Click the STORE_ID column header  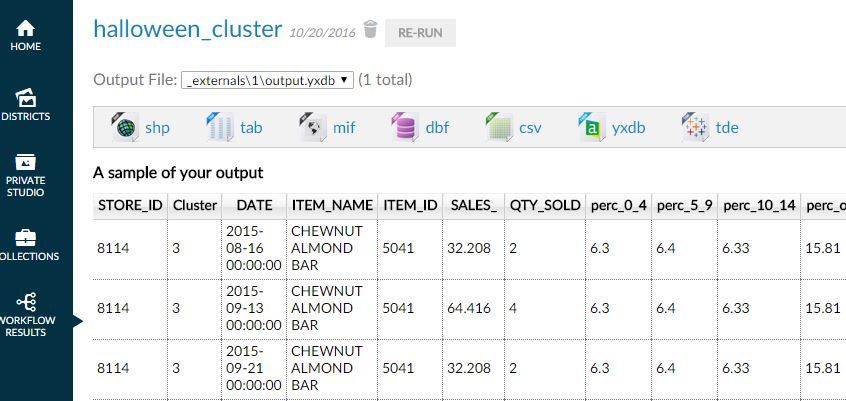click(x=130, y=206)
